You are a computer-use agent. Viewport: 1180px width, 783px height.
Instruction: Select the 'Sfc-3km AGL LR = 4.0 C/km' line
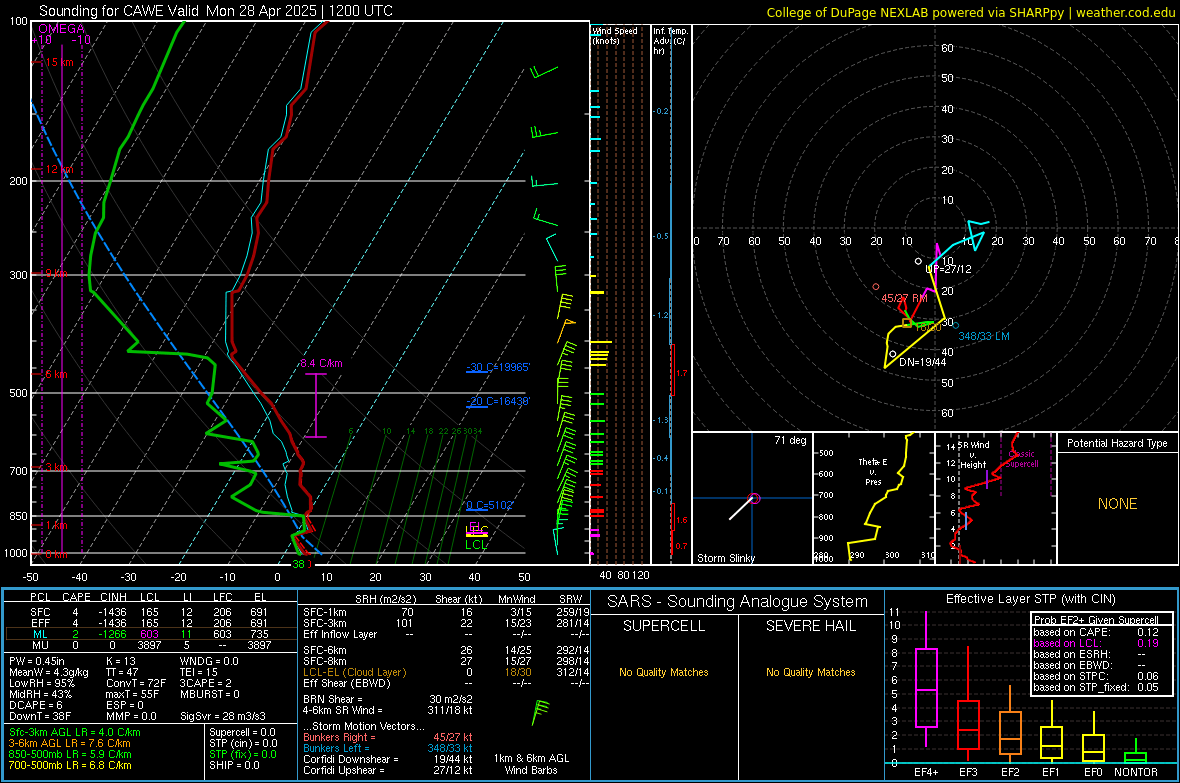pos(75,732)
